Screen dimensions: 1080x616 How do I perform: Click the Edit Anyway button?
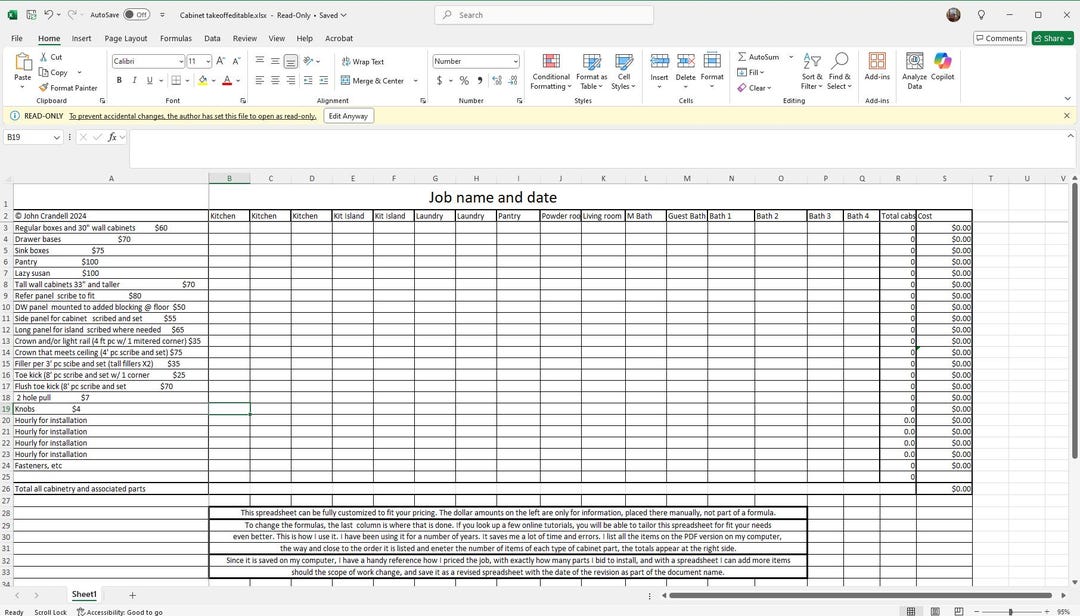[348, 116]
